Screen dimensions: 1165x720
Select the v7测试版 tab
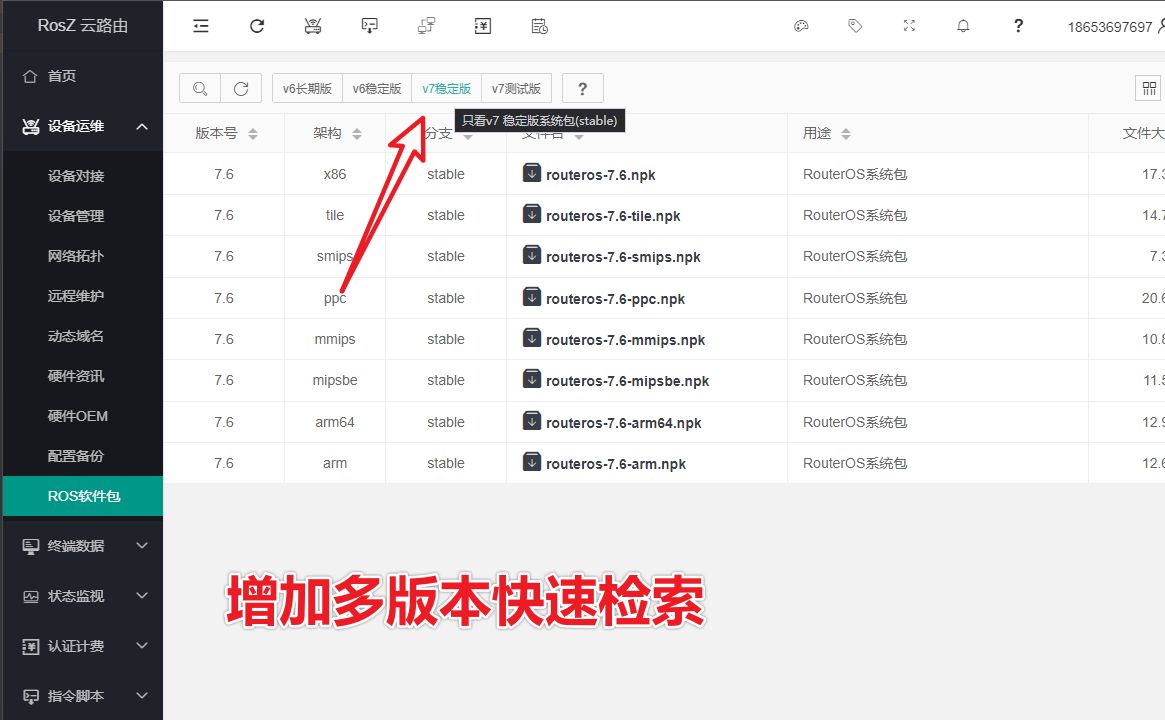tap(516, 88)
